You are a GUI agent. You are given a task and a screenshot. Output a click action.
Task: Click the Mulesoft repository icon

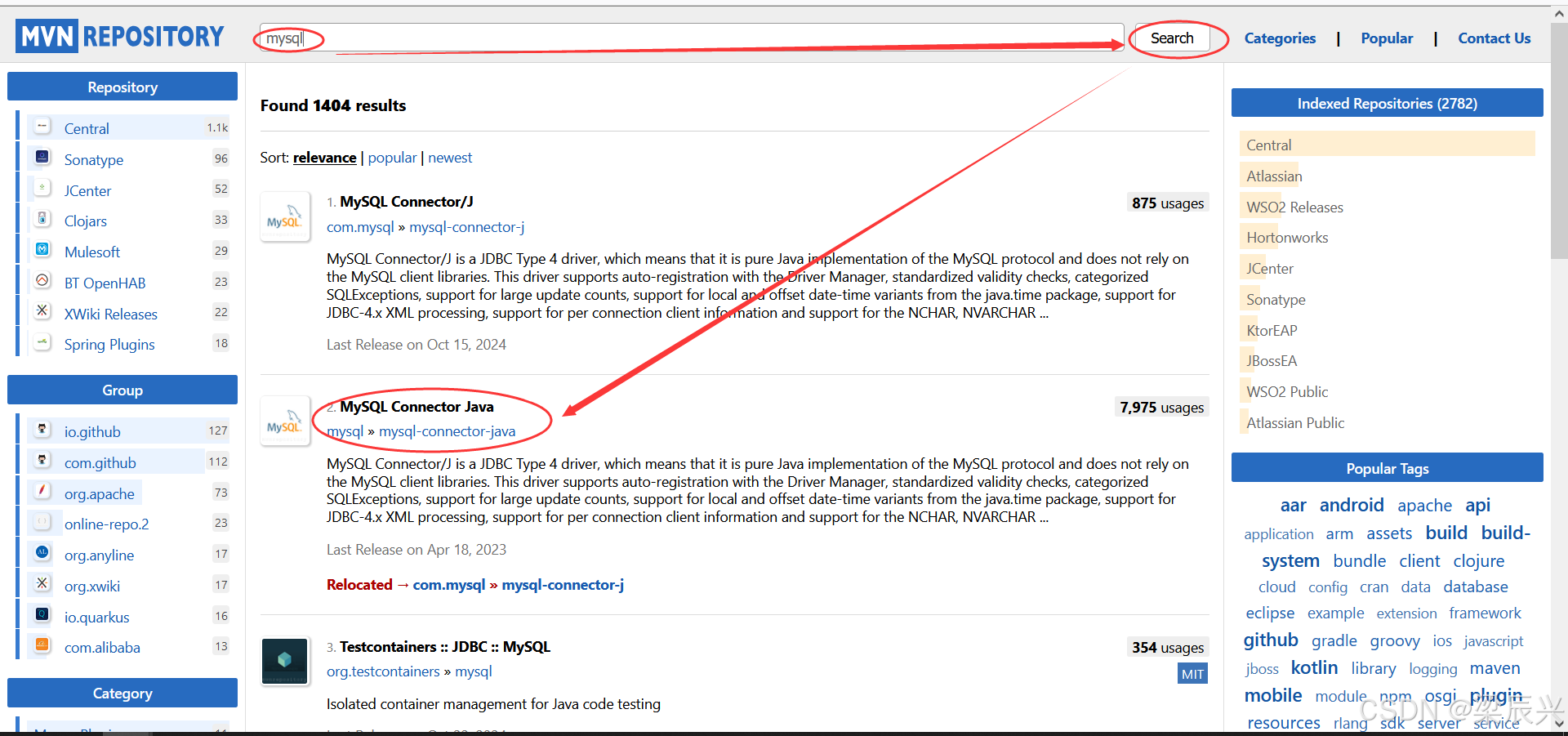pyautogui.click(x=42, y=250)
